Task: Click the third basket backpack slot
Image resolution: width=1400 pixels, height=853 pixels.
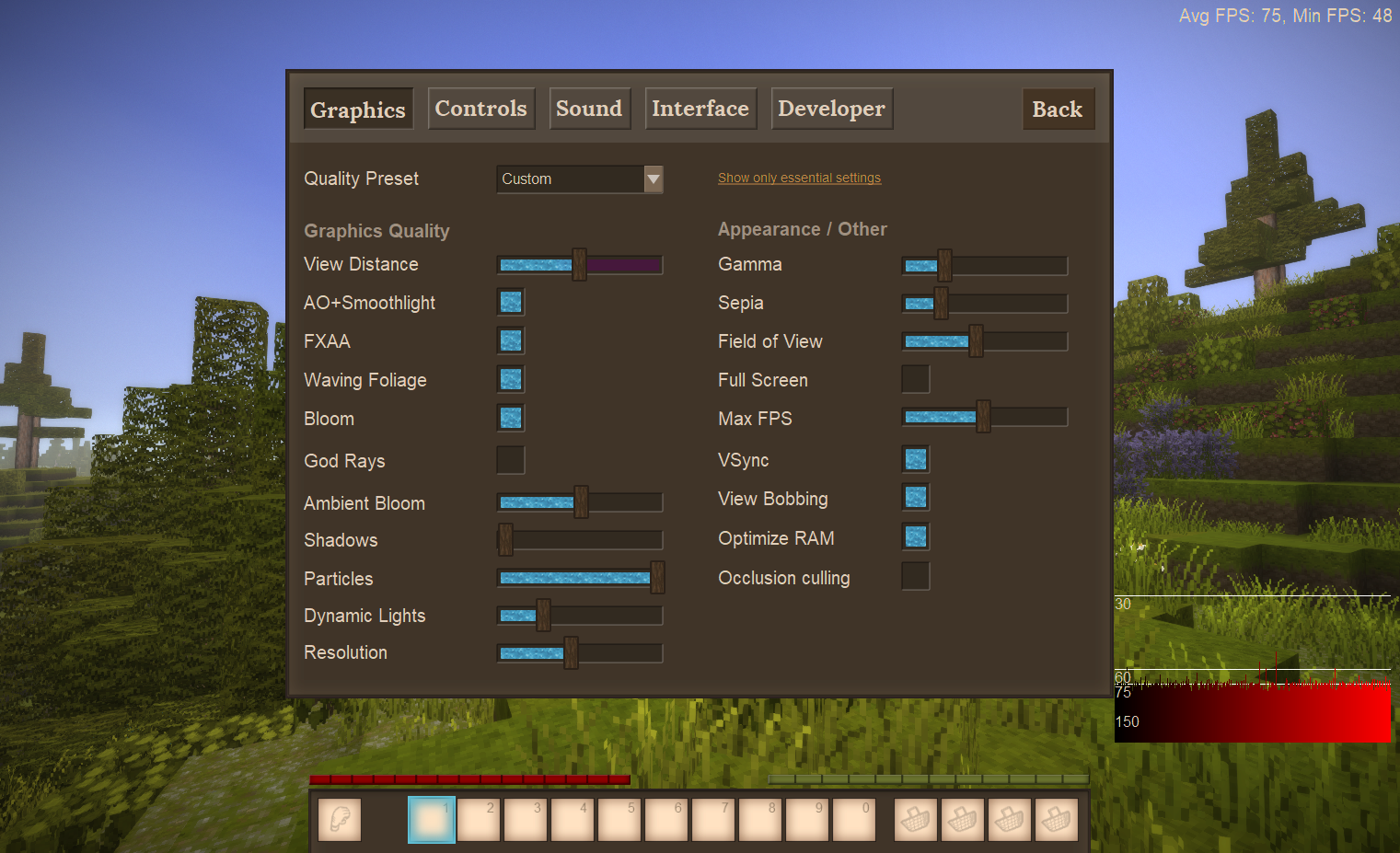Action: (1010, 819)
